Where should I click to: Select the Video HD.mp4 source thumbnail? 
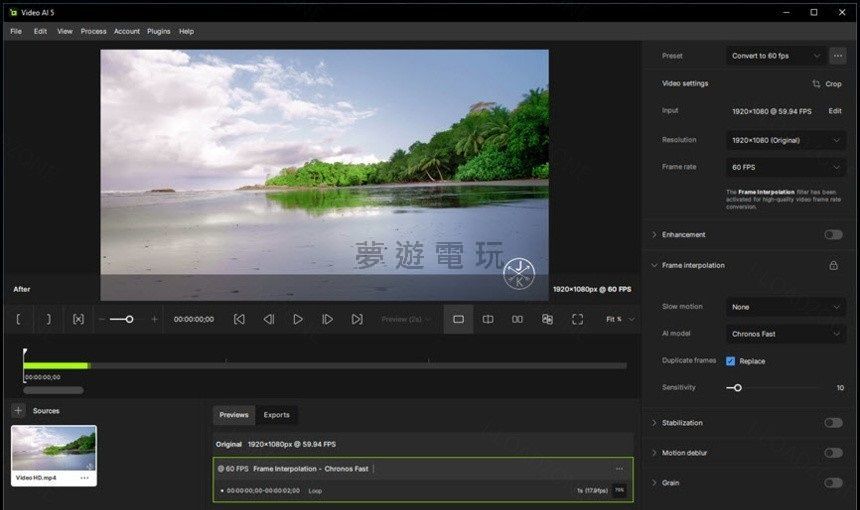click(54, 448)
